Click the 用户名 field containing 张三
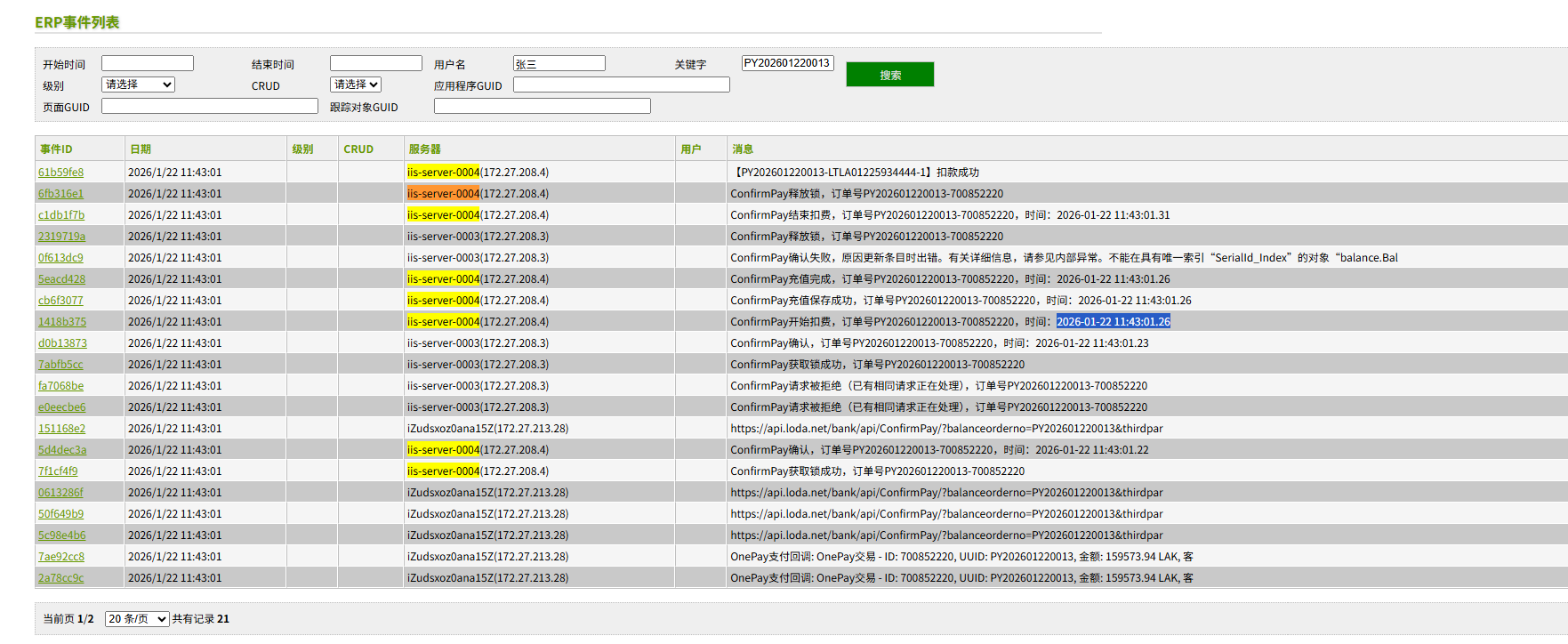This screenshot has height=644, width=1568. point(559,63)
